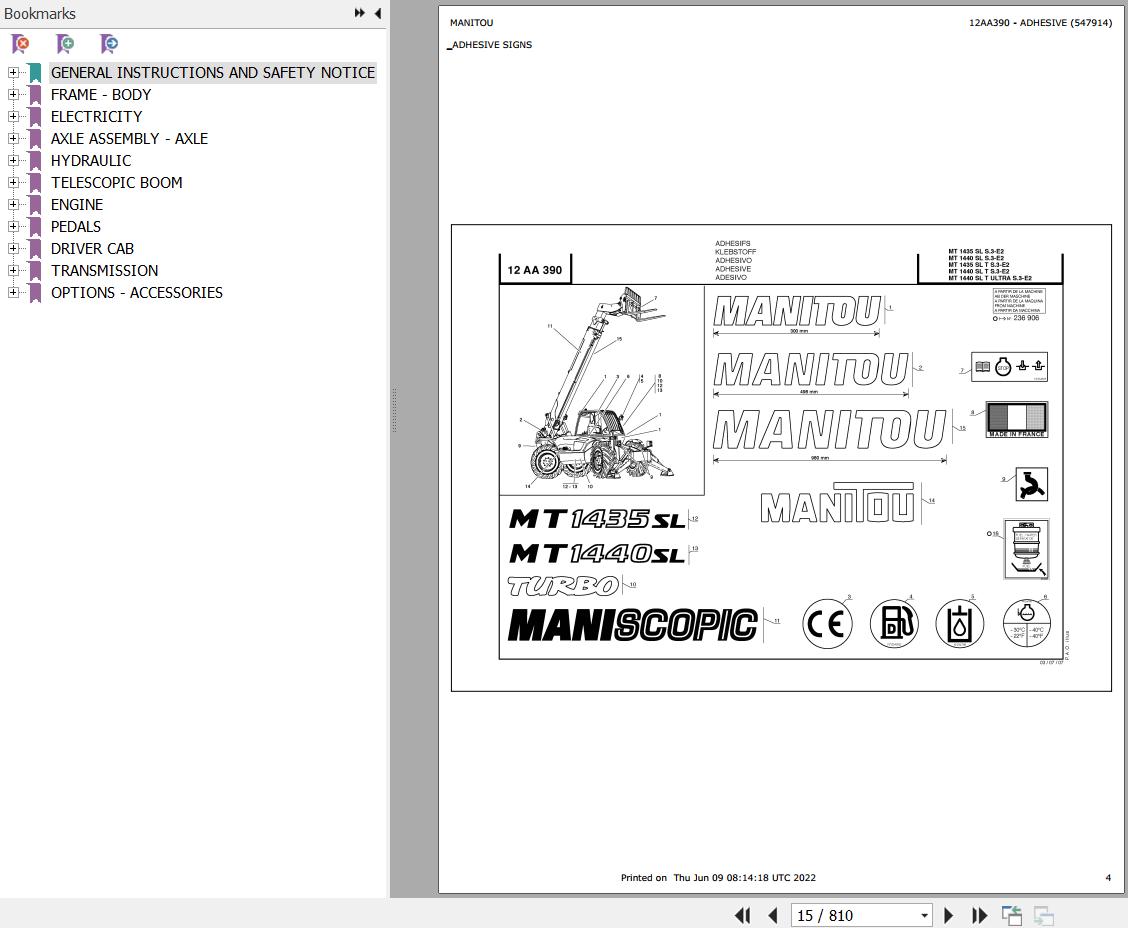Click the Bookmarks panel title
The height and width of the screenshot is (928, 1128).
40,14
